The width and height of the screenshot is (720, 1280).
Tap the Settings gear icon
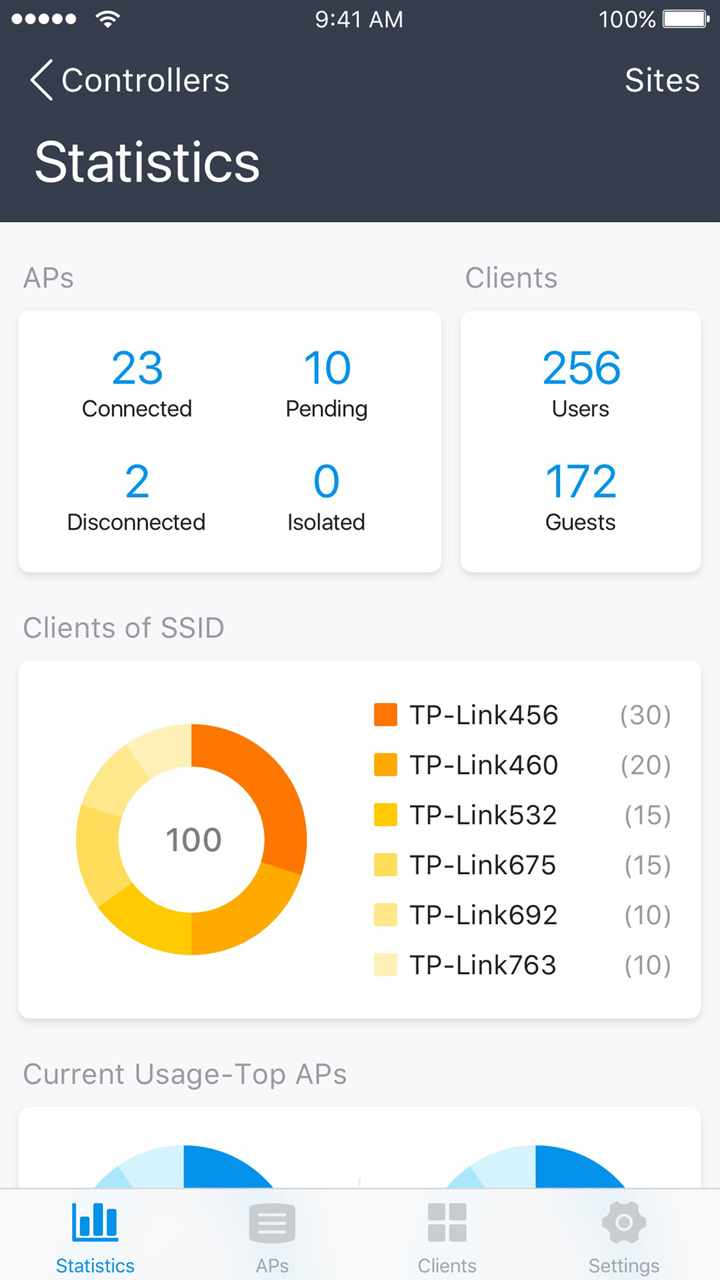click(x=624, y=1222)
